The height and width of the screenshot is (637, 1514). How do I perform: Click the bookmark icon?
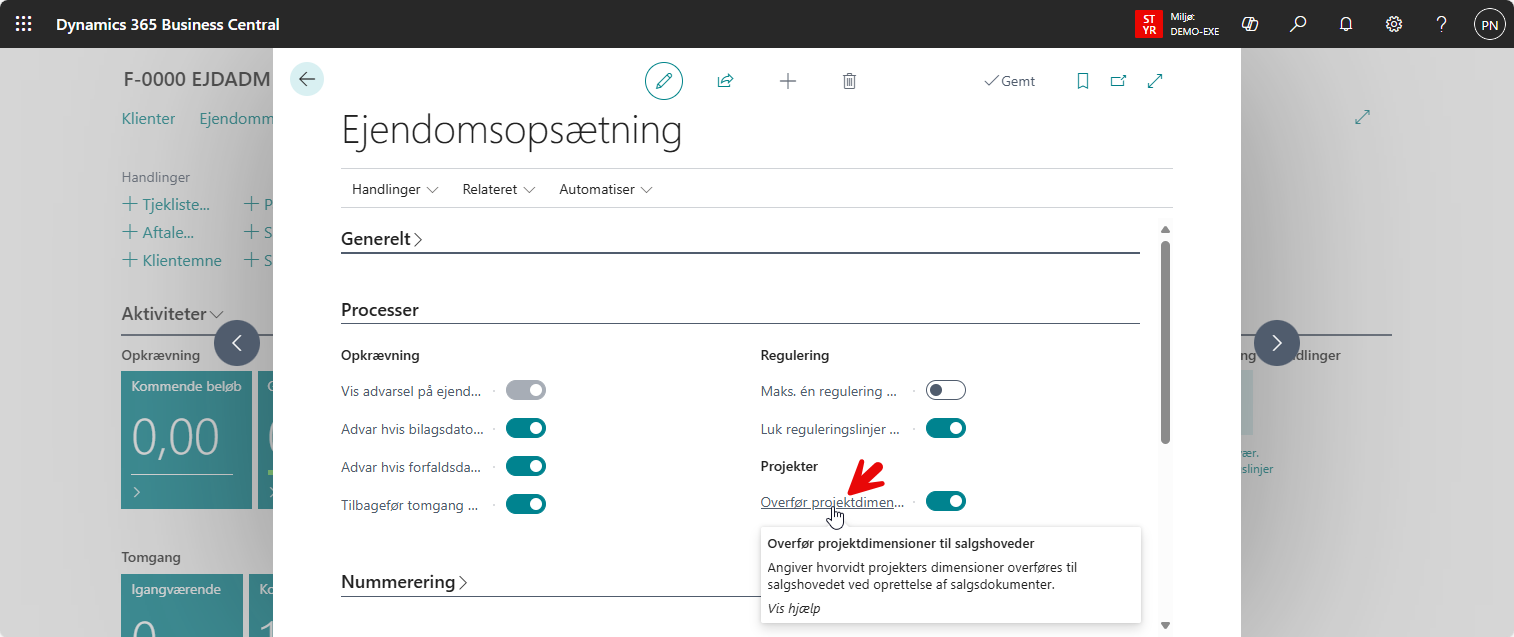1082,81
